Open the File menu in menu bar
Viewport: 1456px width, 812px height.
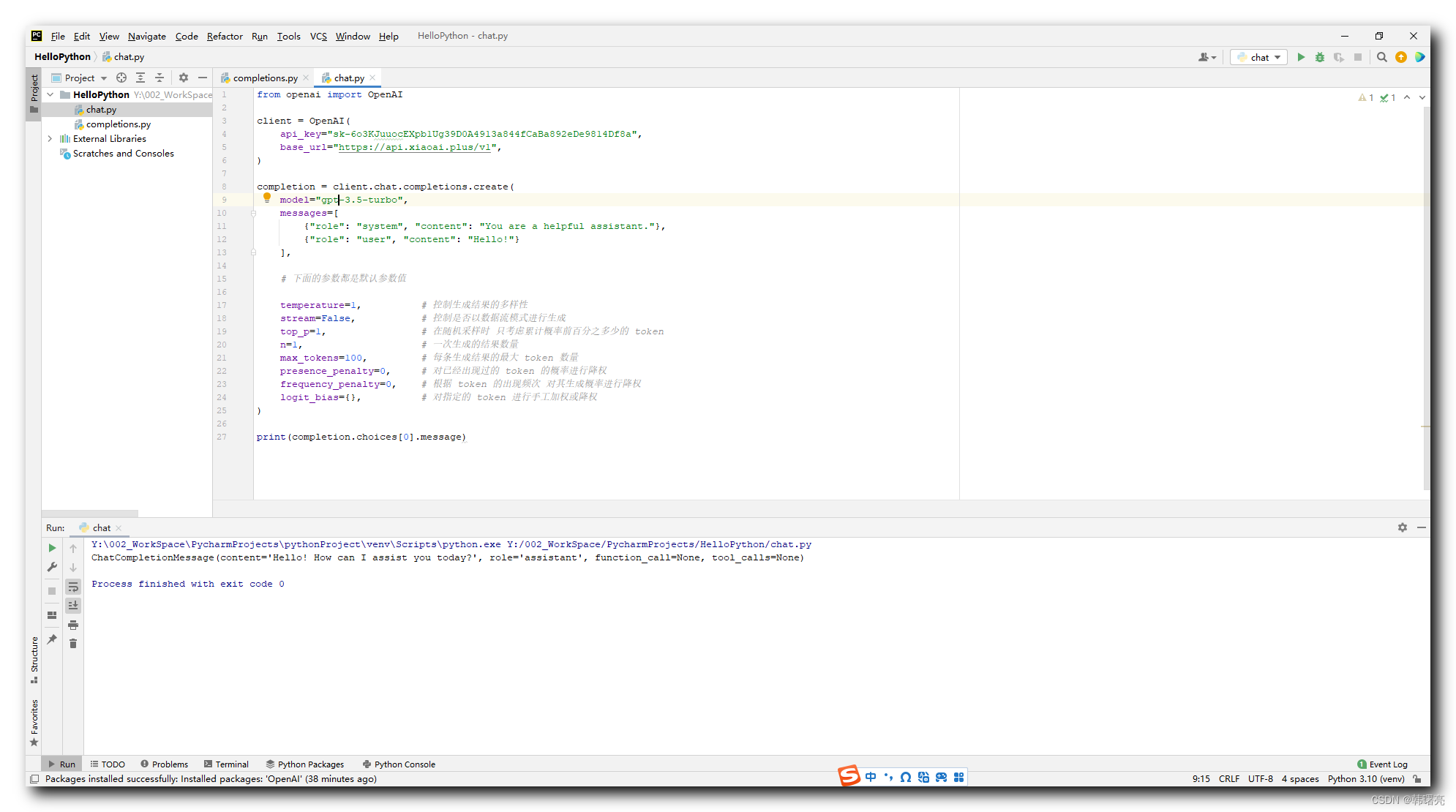pyautogui.click(x=57, y=36)
